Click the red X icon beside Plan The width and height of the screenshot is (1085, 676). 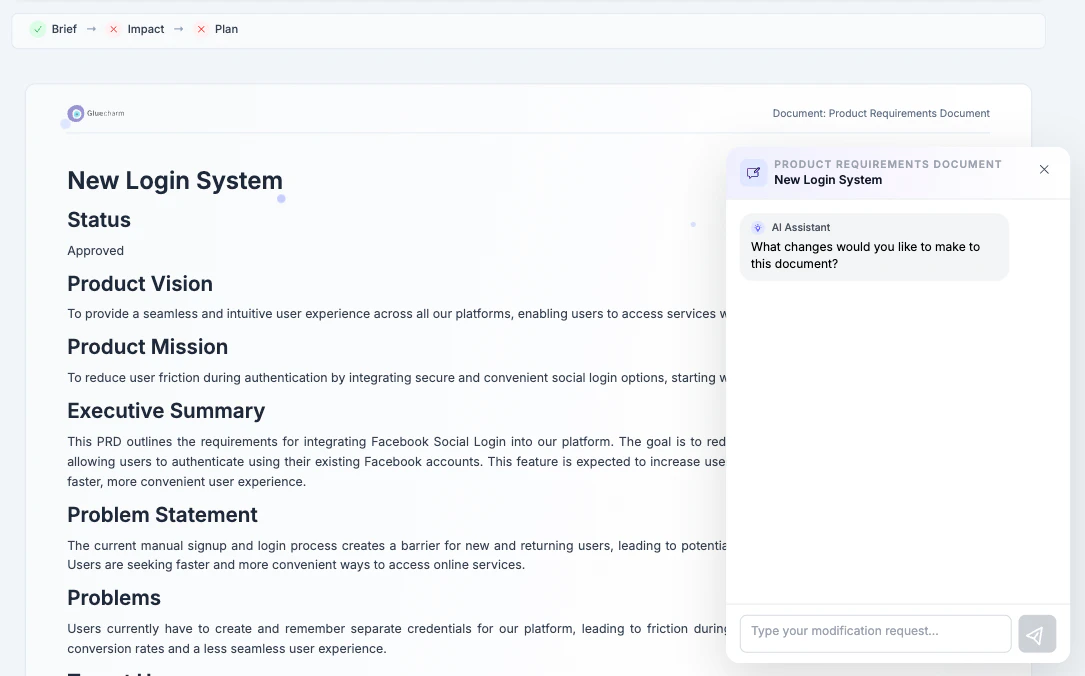pos(201,29)
